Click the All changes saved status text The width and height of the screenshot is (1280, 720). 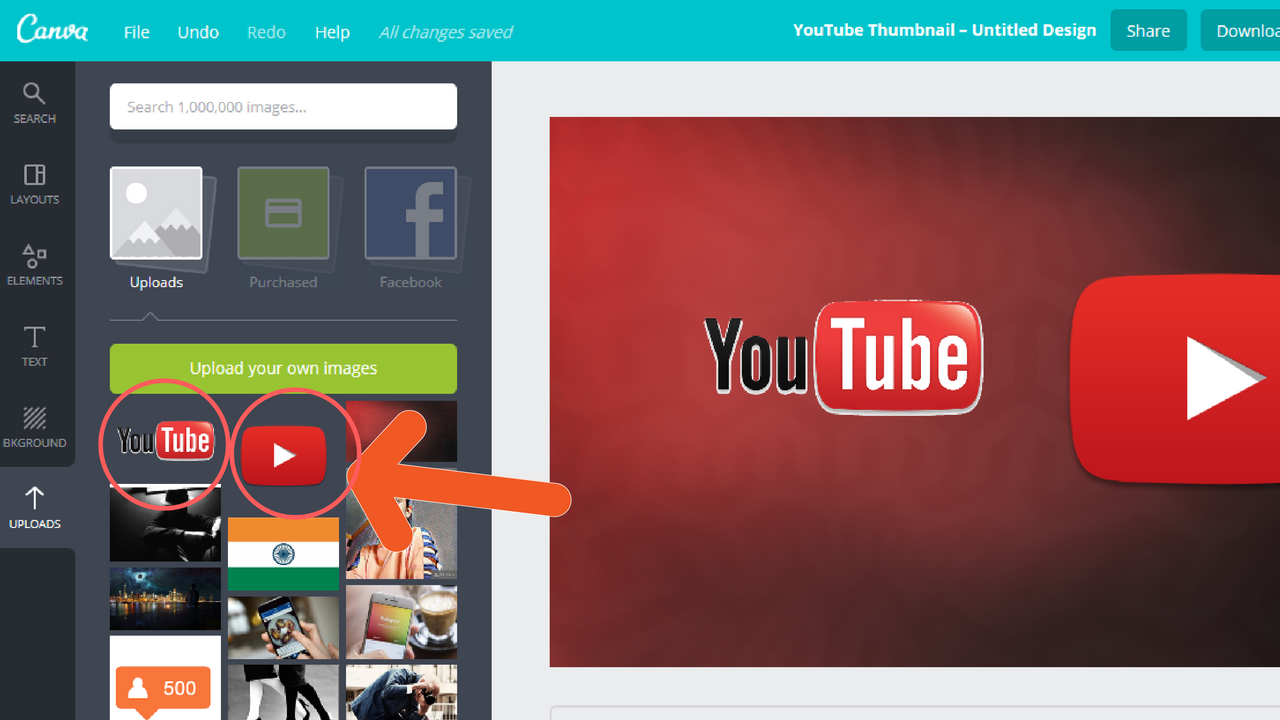(445, 32)
